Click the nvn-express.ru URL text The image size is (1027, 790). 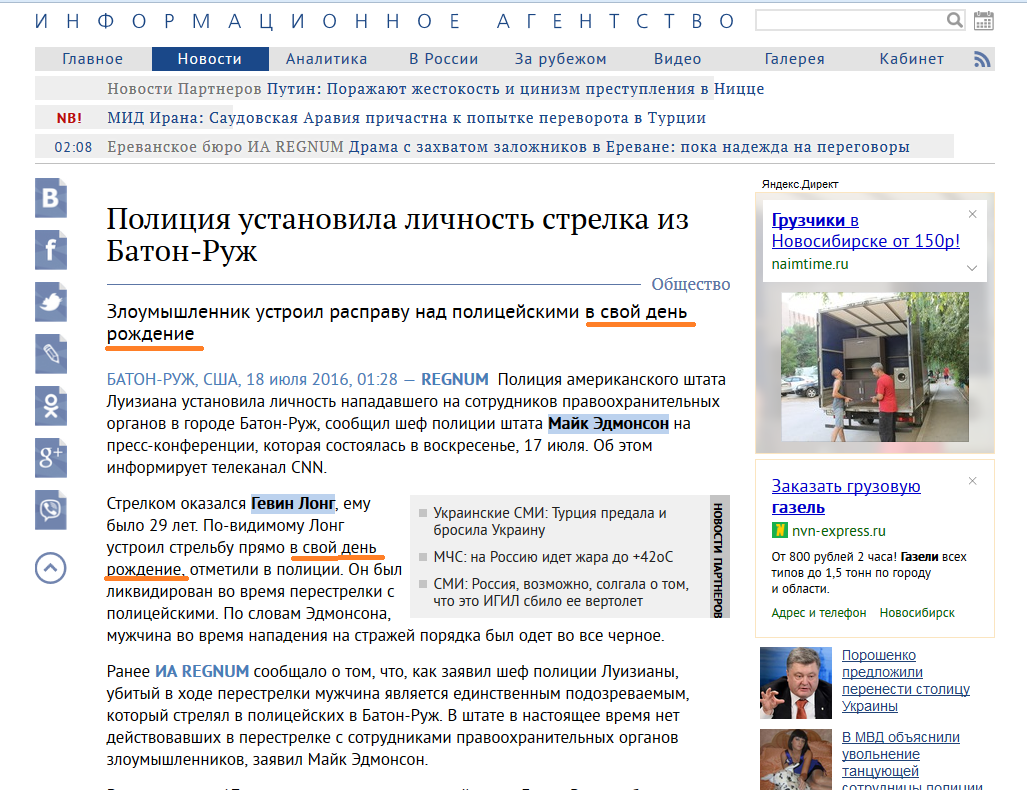point(838,531)
